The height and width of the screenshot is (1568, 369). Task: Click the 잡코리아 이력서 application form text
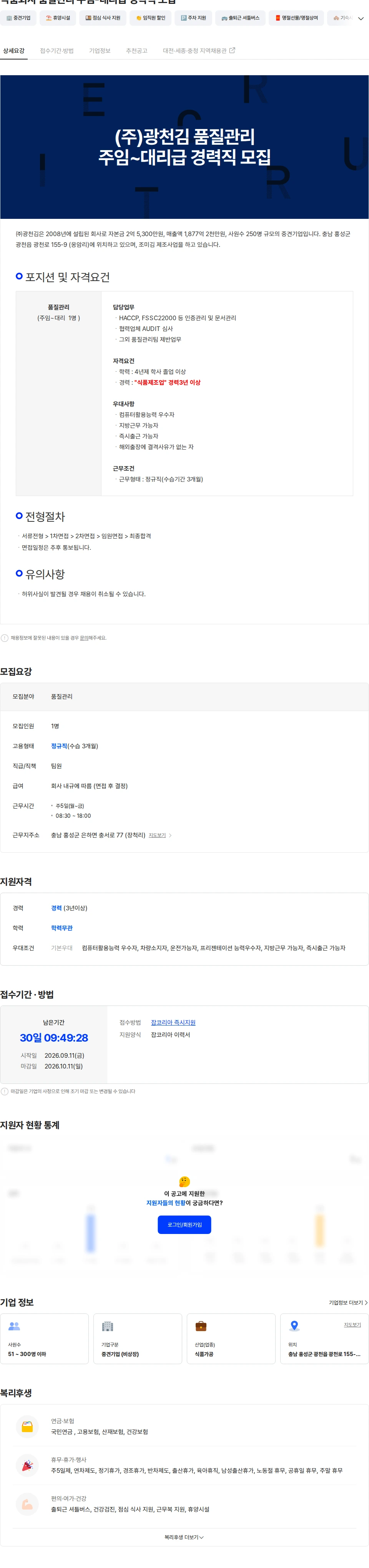tap(171, 1035)
